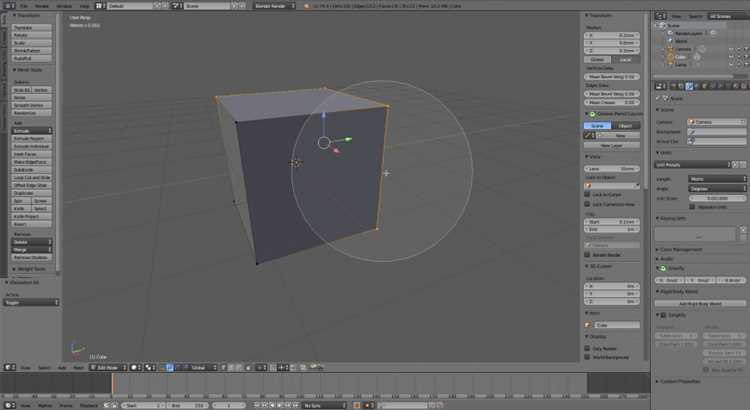Click the Blender logo icon in info bar
The height and width of the screenshot is (410, 750).
307,6
